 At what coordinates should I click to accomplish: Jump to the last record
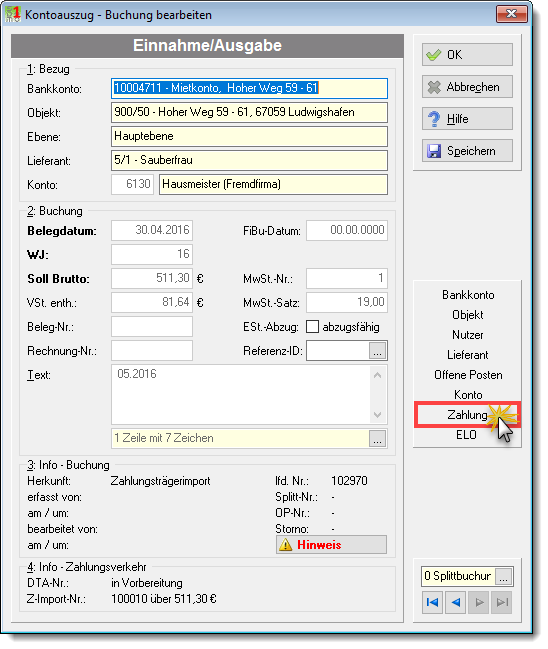click(x=502, y=602)
